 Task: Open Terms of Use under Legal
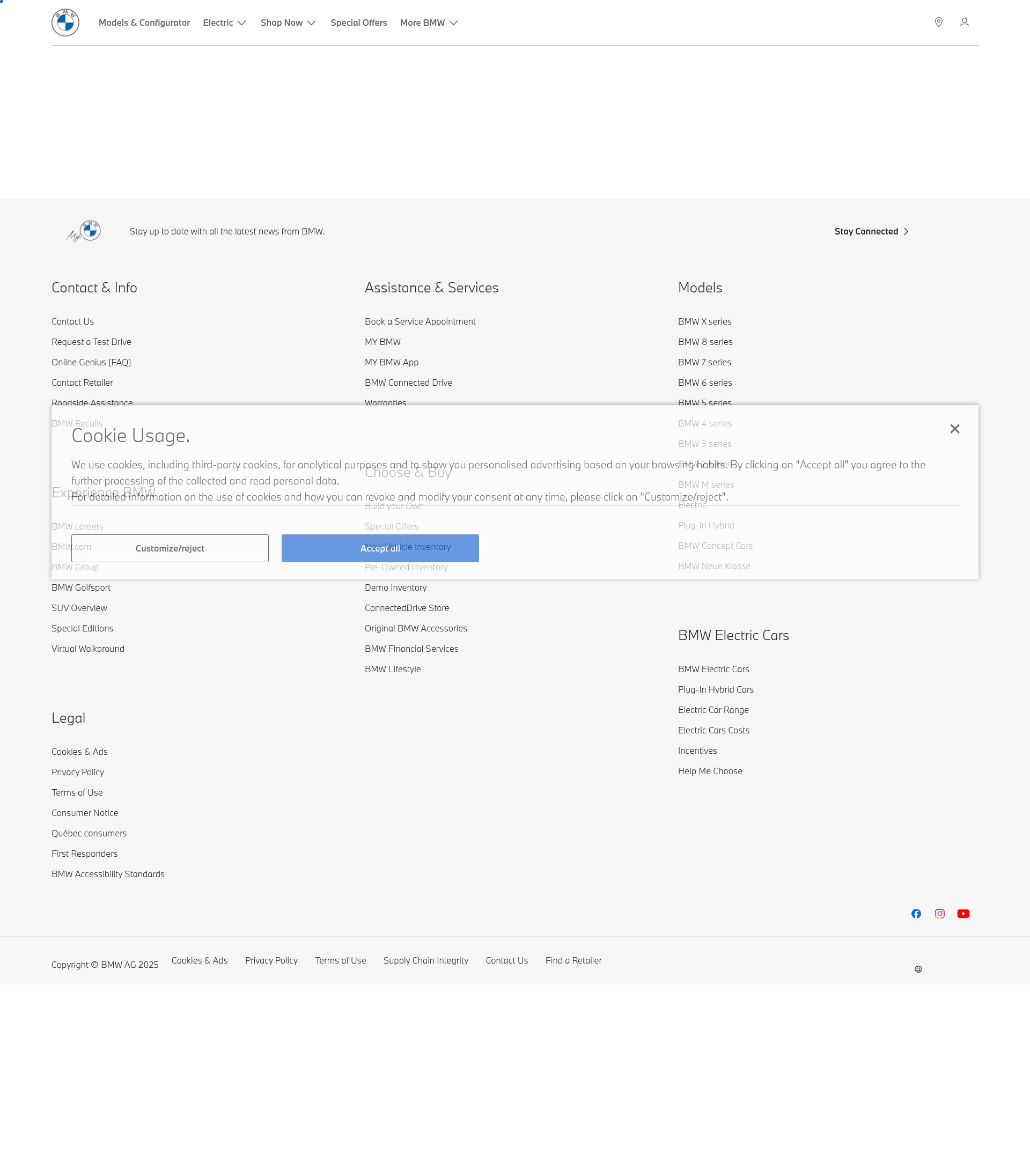coord(77,792)
